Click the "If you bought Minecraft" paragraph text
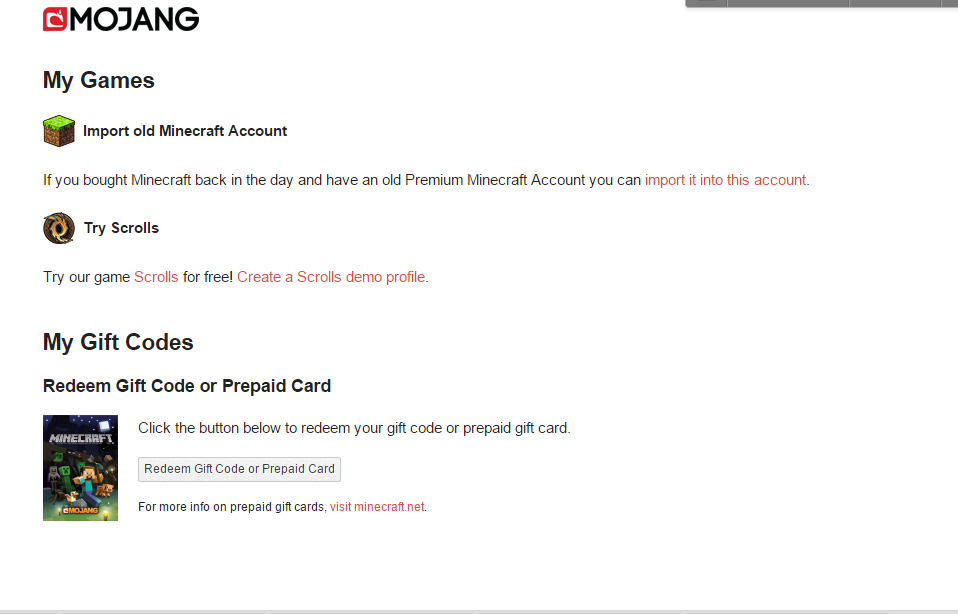This screenshot has height=614, width=958. 340,180
